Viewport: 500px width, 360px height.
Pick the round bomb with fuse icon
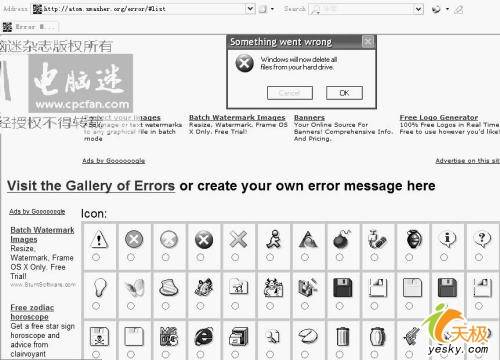click(342, 238)
